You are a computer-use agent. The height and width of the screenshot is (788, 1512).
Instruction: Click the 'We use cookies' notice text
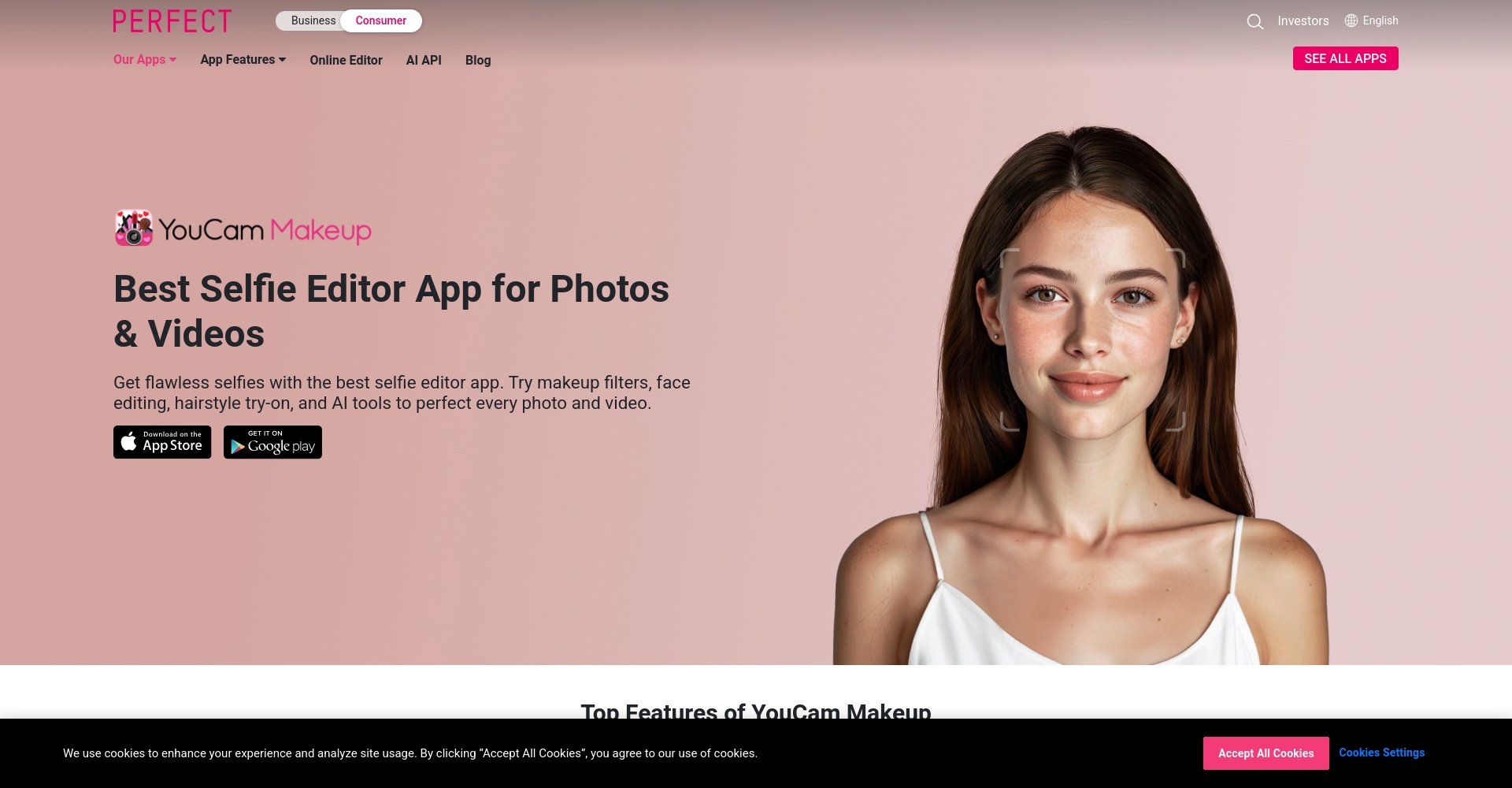tap(410, 753)
